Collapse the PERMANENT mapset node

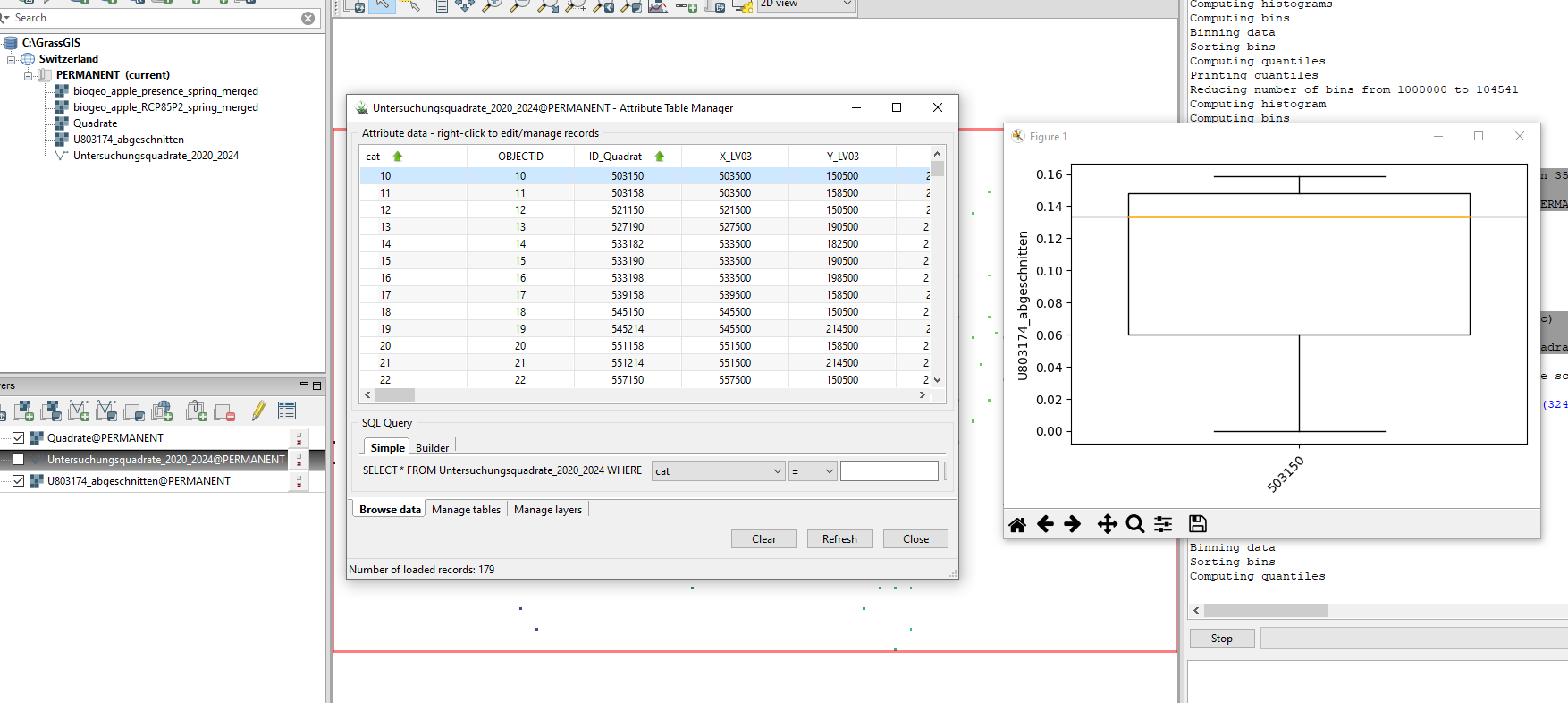pos(28,75)
